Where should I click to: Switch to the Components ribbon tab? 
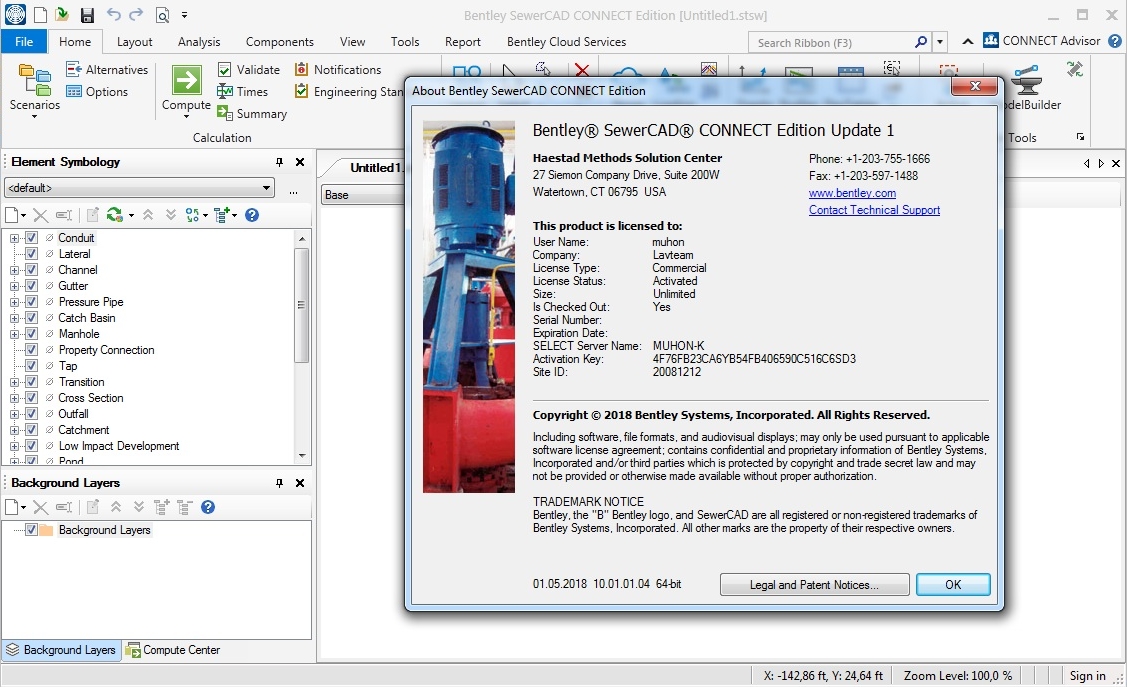pos(280,42)
